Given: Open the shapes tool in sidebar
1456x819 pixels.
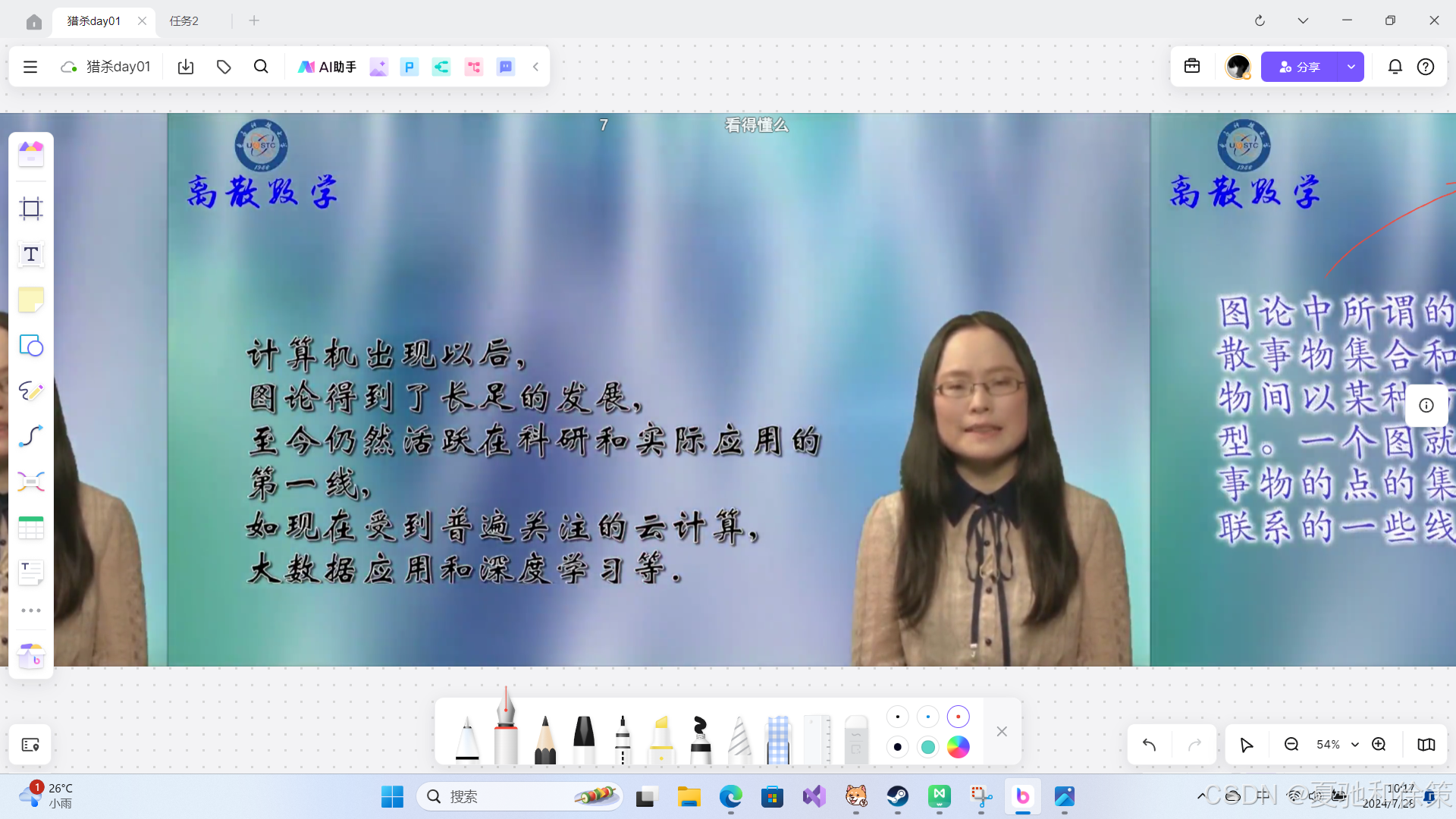Looking at the screenshot, I should (x=31, y=346).
